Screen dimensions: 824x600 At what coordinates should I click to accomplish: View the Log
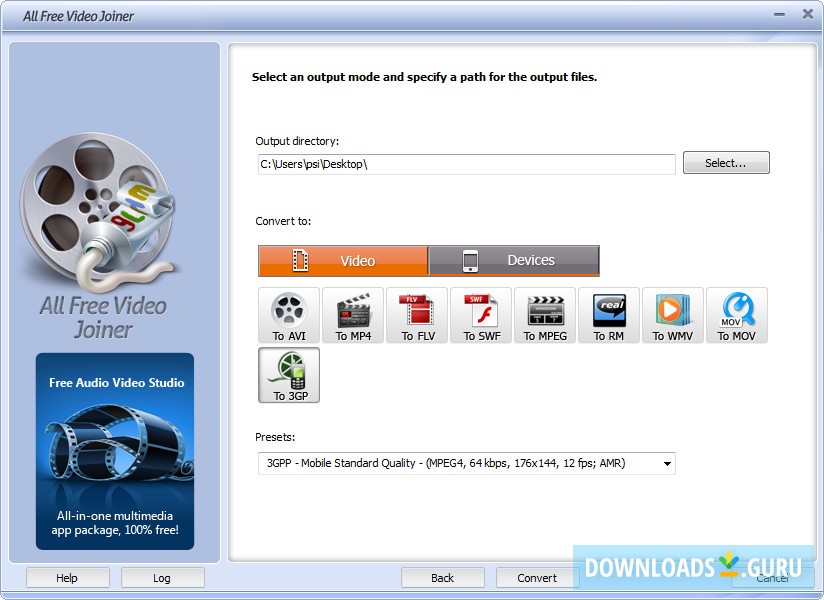click(x=162, y=577)
